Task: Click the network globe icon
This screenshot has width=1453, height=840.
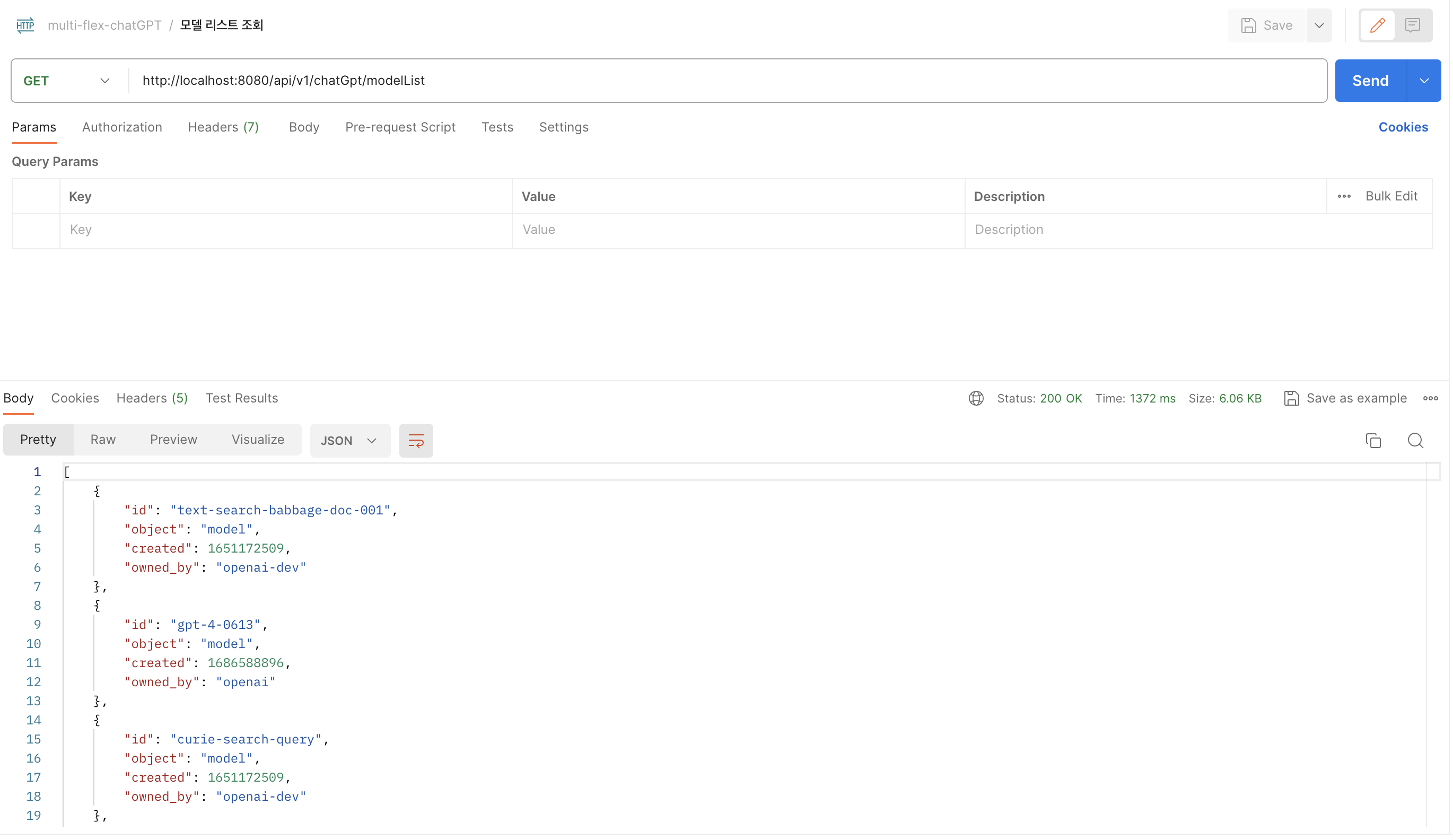Action: [976, 398]
